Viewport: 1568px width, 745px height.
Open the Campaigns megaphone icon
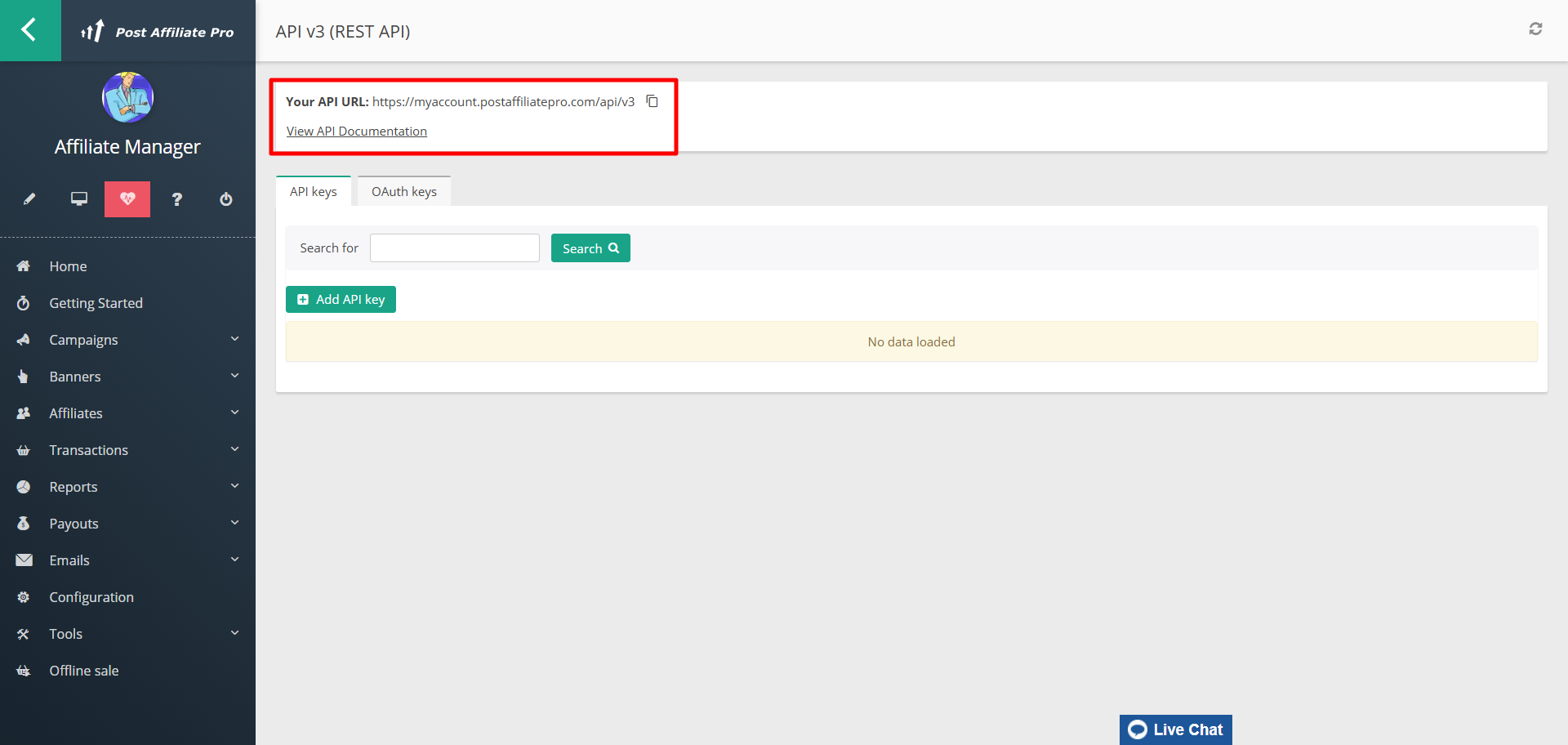click(24, 339)
